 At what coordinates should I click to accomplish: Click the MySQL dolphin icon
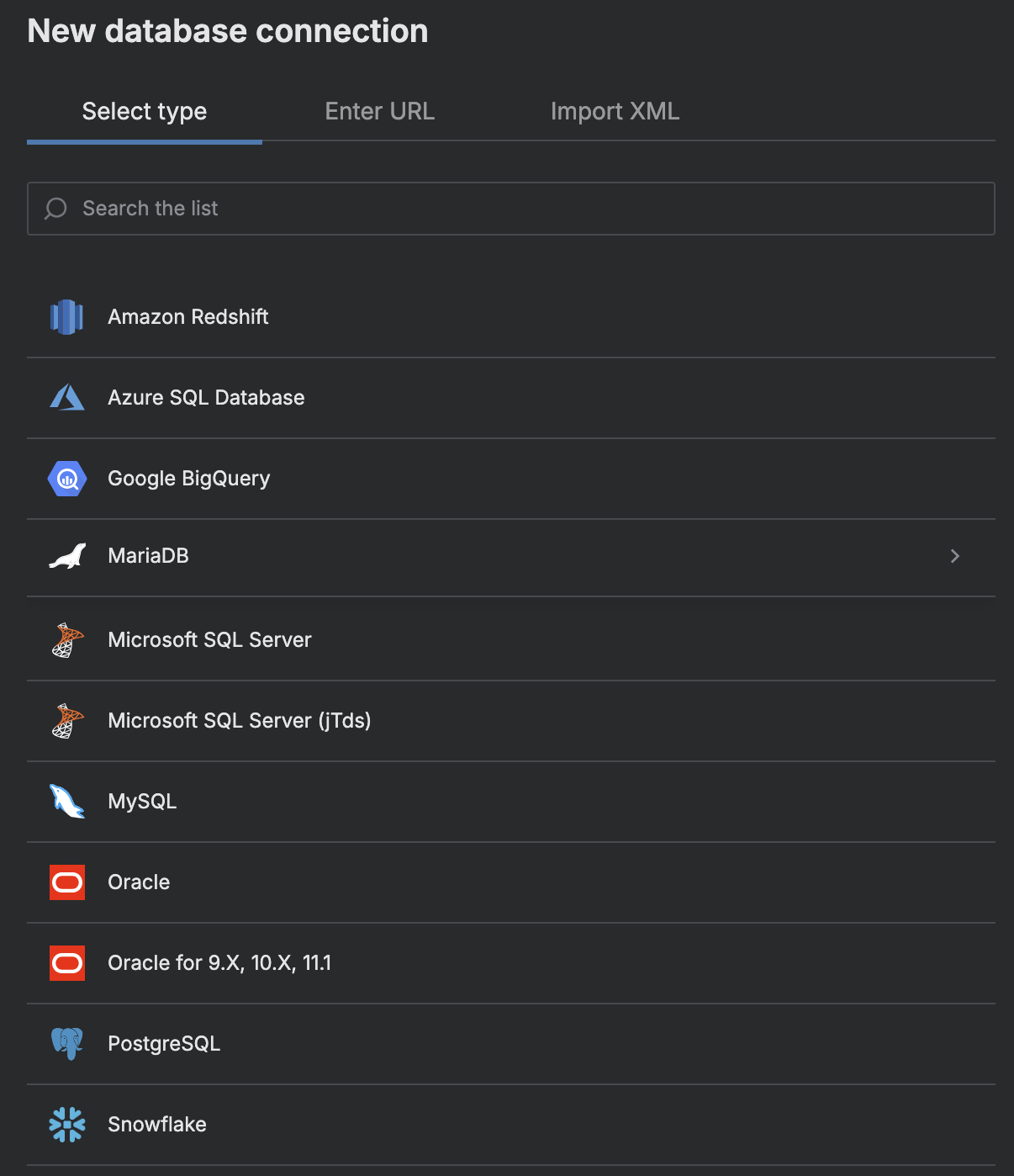coord(66,802)
